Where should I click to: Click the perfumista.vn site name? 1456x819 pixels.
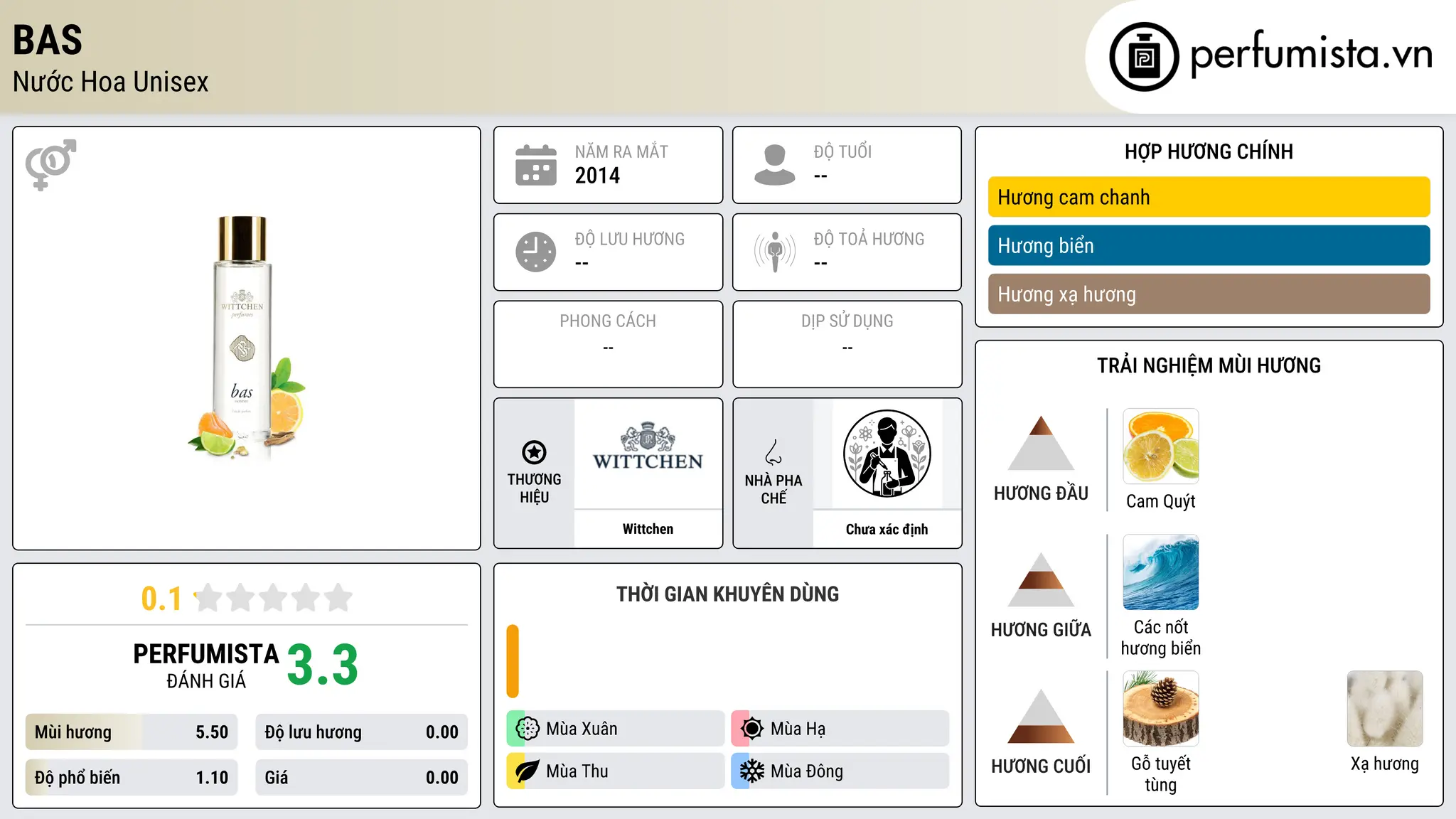1311,54
